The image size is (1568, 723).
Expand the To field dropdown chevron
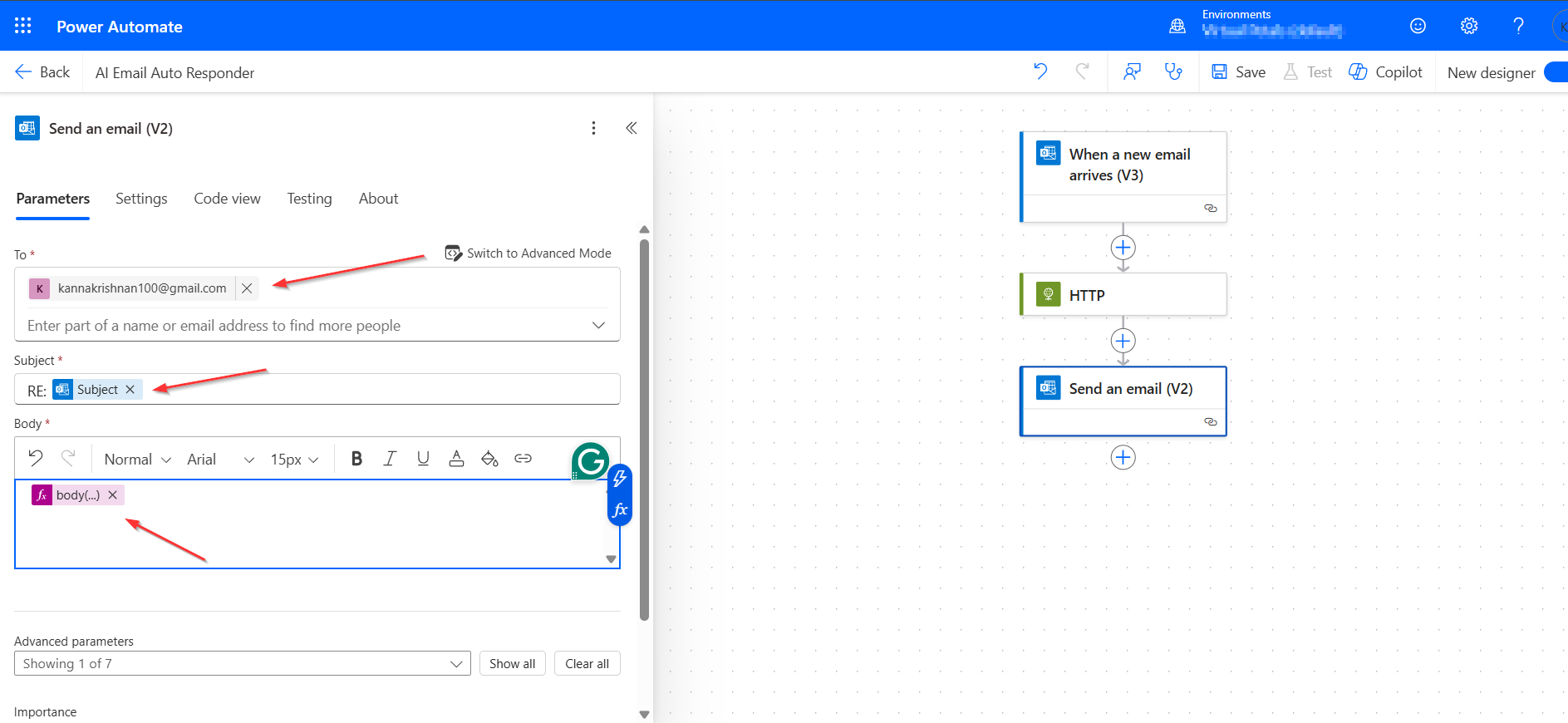(x=598, y=325)
